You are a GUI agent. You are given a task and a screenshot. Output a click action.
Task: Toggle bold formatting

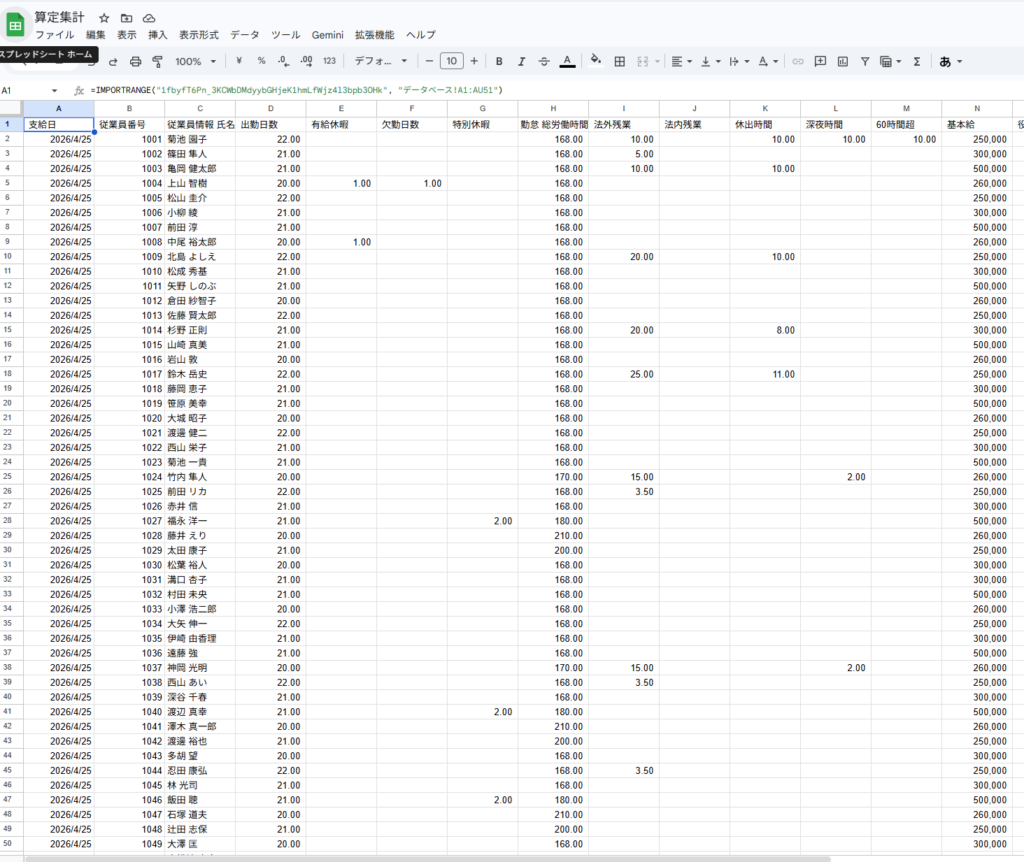[x=499, y=61]
